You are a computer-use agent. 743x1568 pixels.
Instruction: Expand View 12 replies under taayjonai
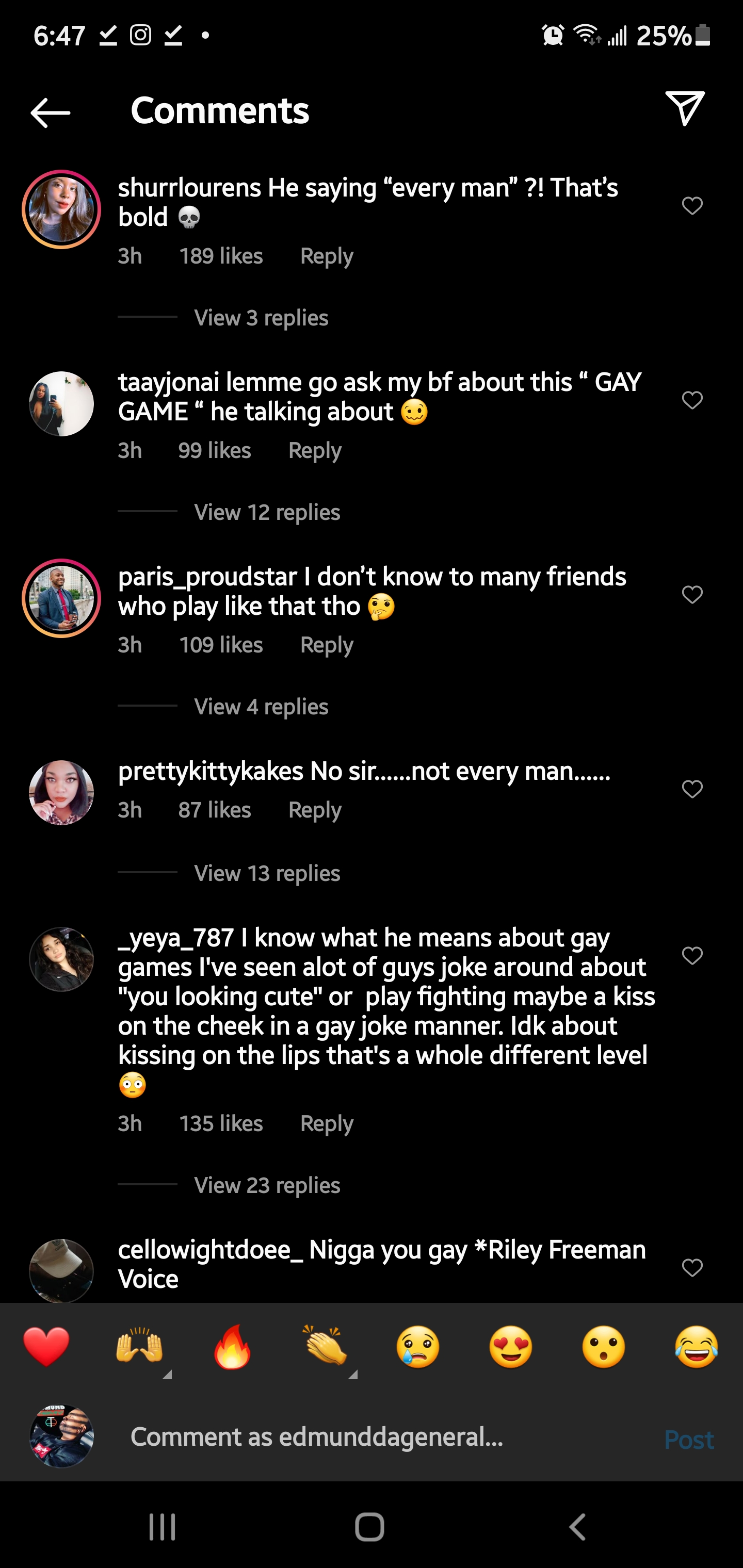267,513
